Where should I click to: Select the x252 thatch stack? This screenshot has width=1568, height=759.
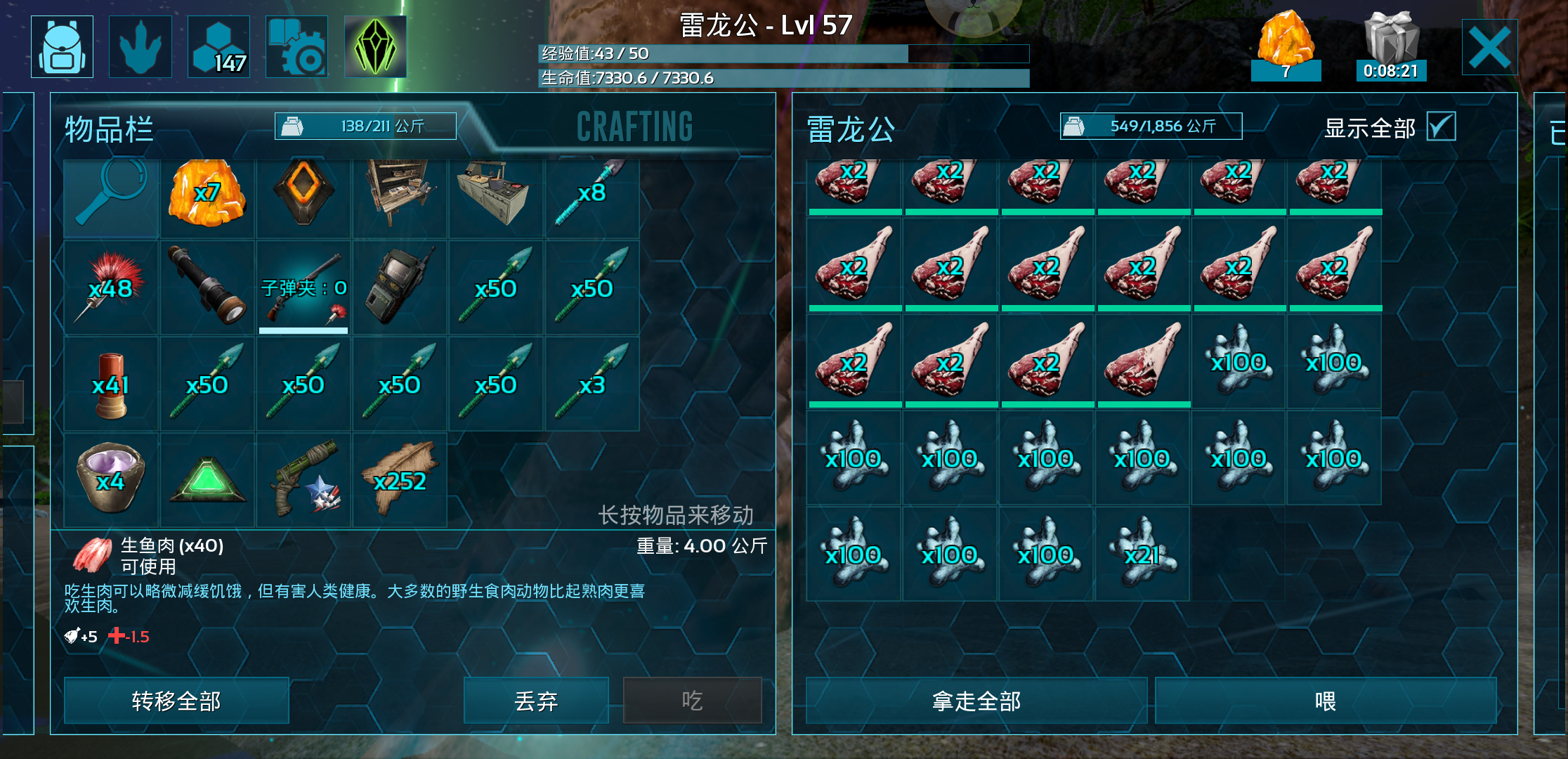(400, 480)
